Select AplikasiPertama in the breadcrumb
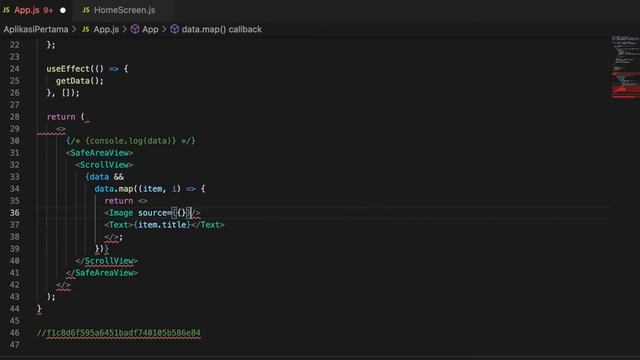The width and height of the screenshot is (640, 360). pos(36,29)
